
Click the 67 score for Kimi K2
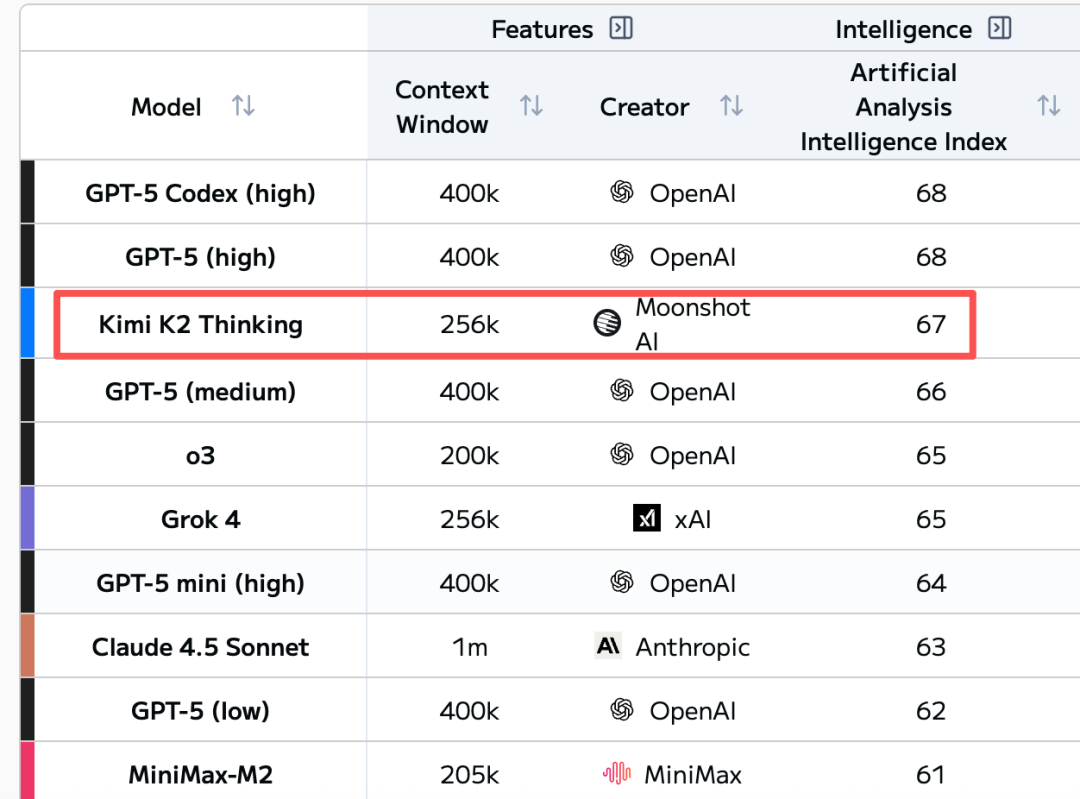coord(930,324)
